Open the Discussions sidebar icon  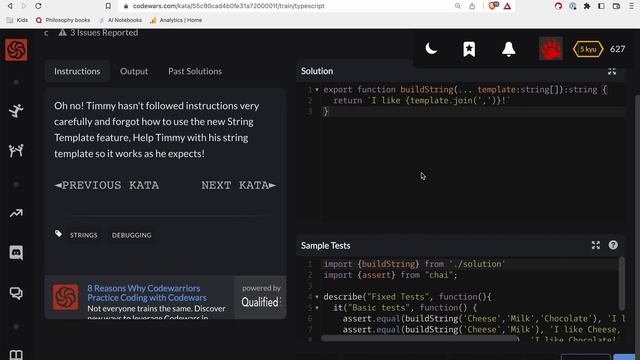(16, 293)
